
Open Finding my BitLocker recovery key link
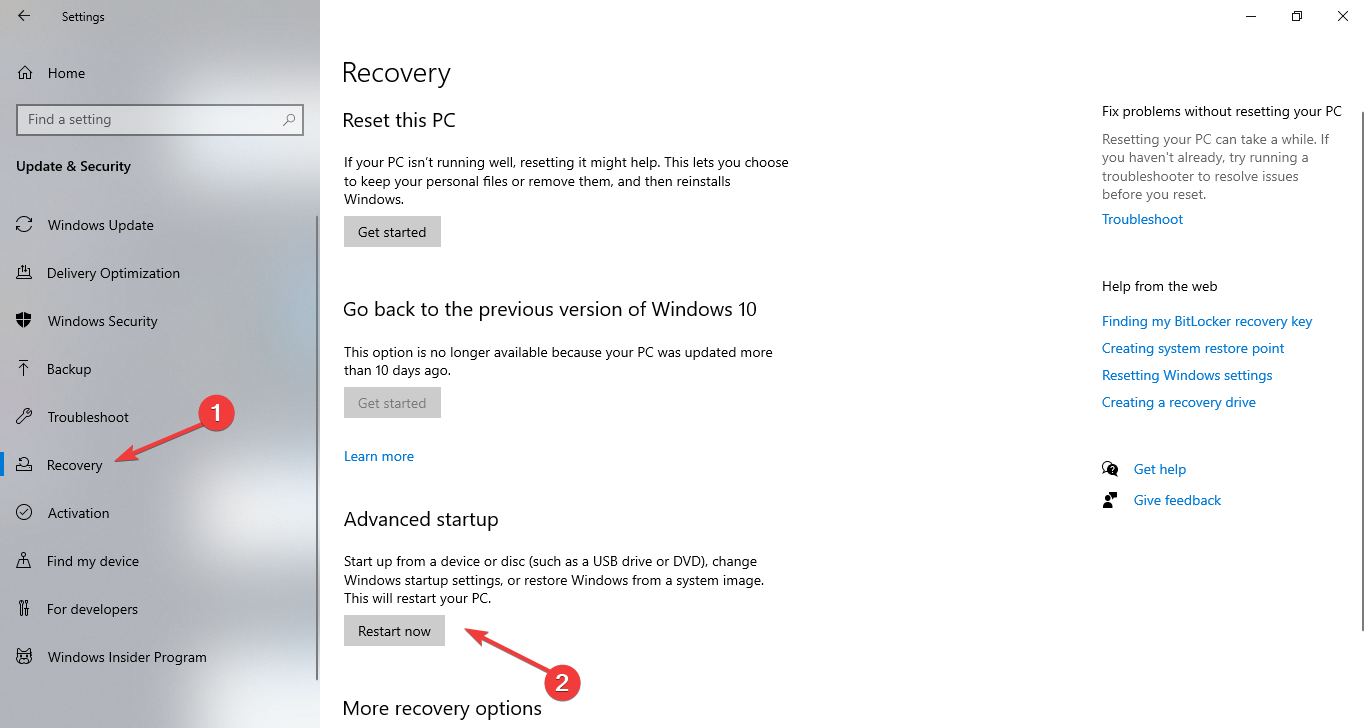(x=1207, y=321)
